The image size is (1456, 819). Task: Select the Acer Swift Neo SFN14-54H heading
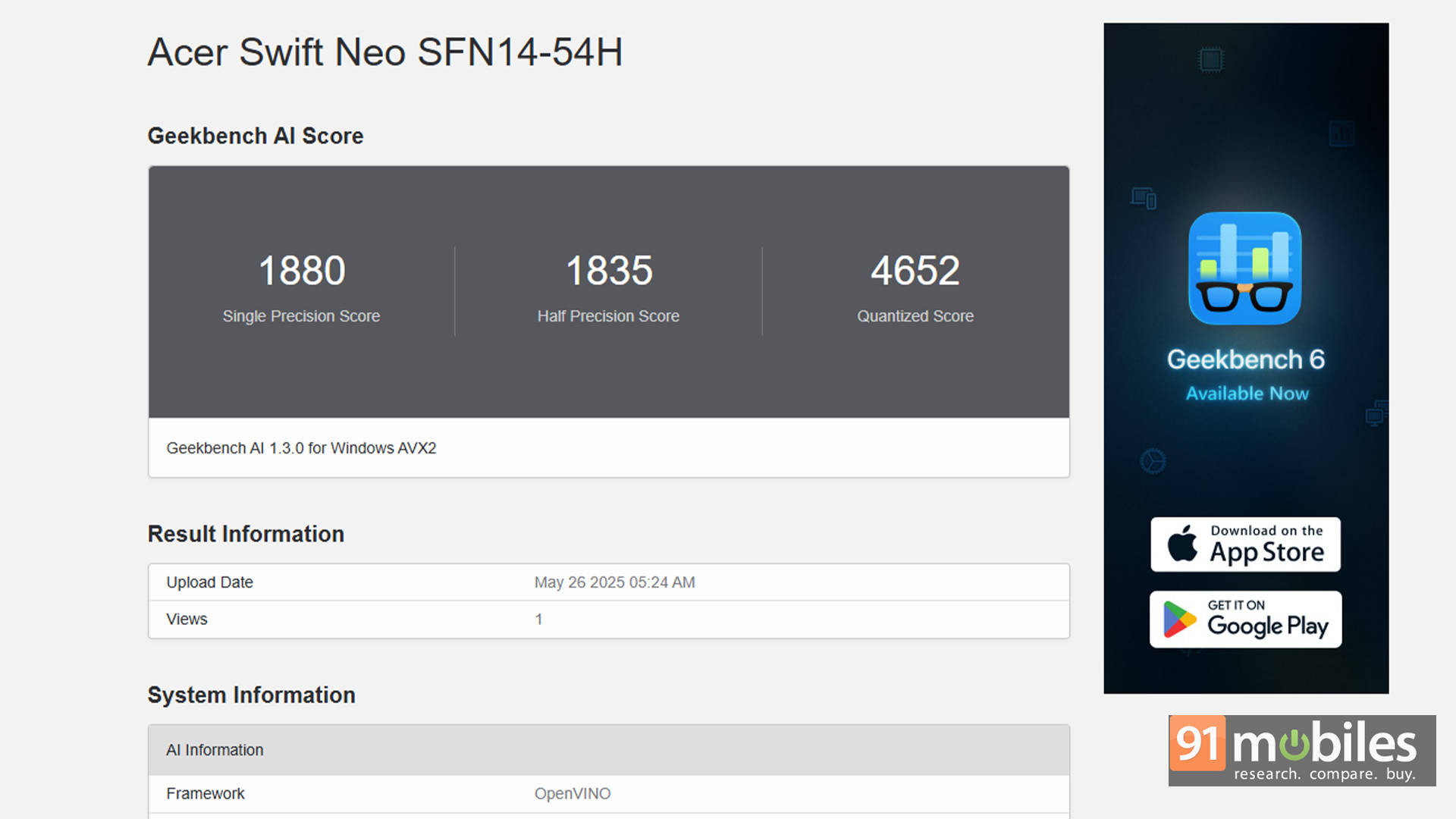tap(385, 52)
